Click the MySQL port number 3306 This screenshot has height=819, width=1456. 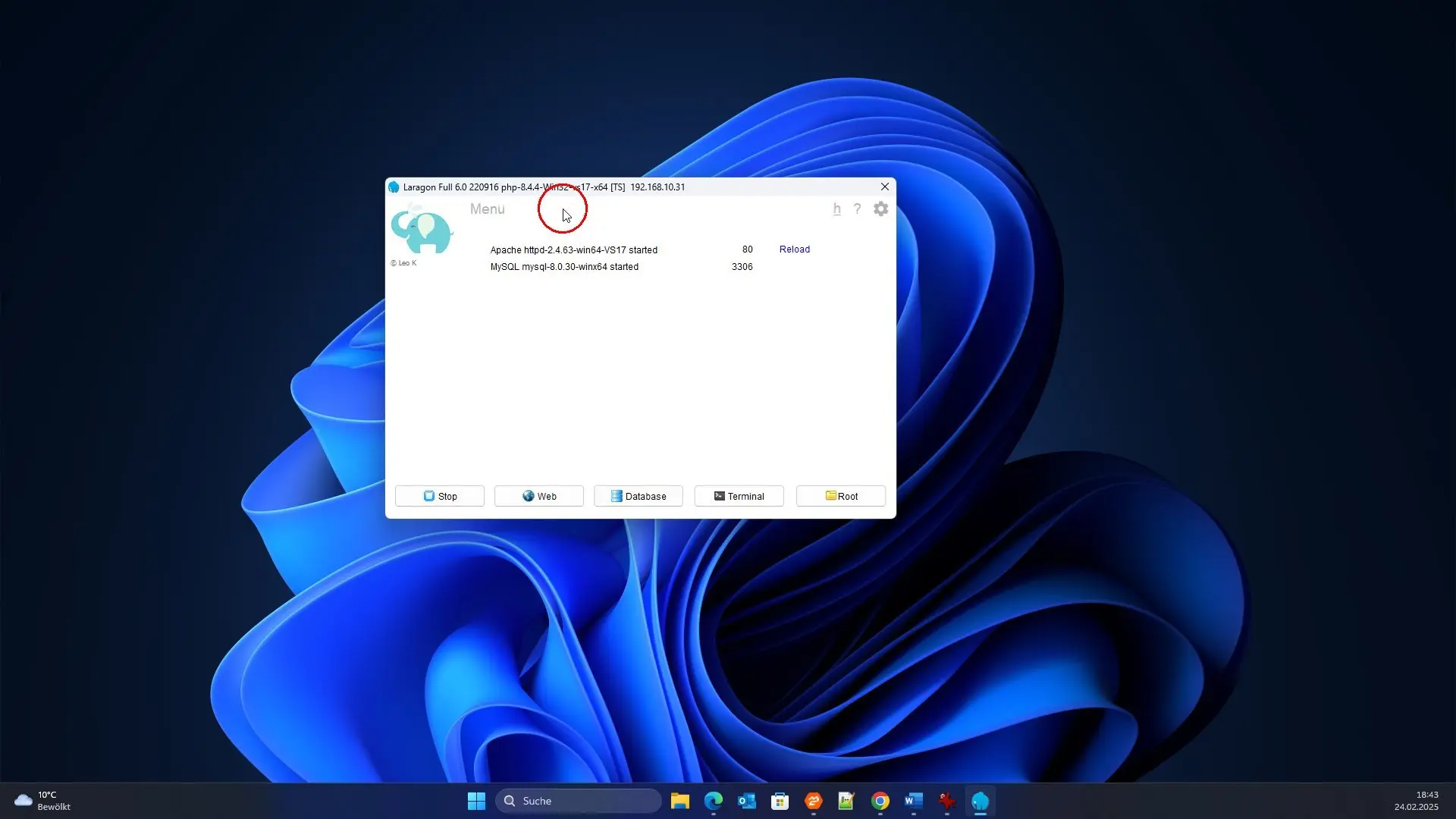tap(742, 267)
